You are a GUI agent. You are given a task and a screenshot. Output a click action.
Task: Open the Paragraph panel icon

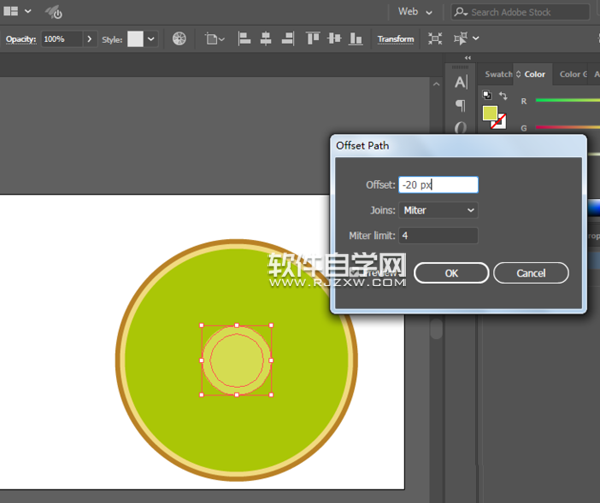coord(460,105)
